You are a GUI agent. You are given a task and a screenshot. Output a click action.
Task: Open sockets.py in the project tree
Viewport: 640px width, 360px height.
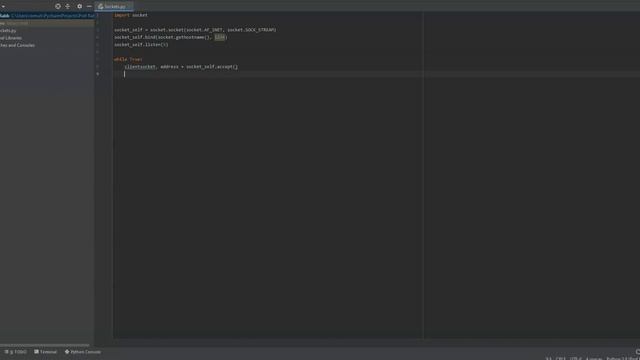click(x=8, y=31)
